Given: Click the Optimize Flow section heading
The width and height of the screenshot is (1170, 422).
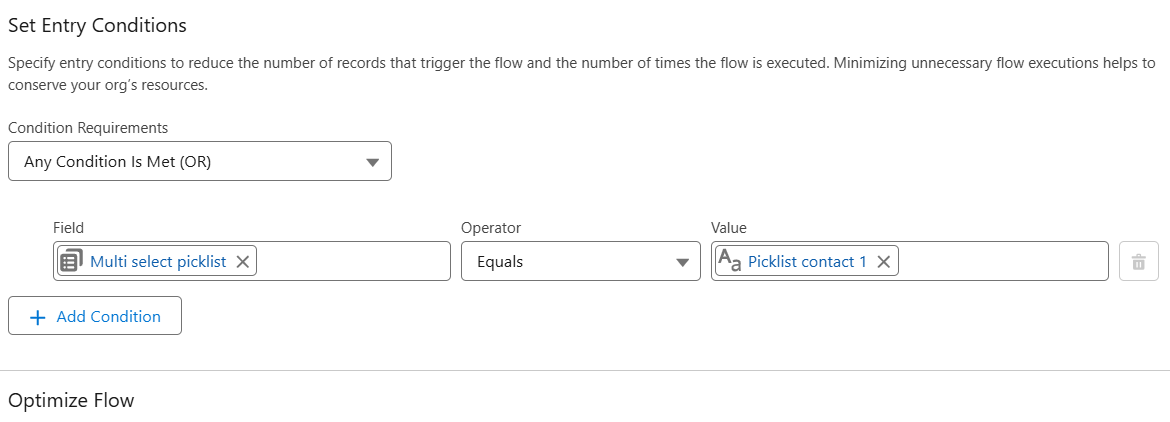Looking at the screenshot, I should click(71, 401).
